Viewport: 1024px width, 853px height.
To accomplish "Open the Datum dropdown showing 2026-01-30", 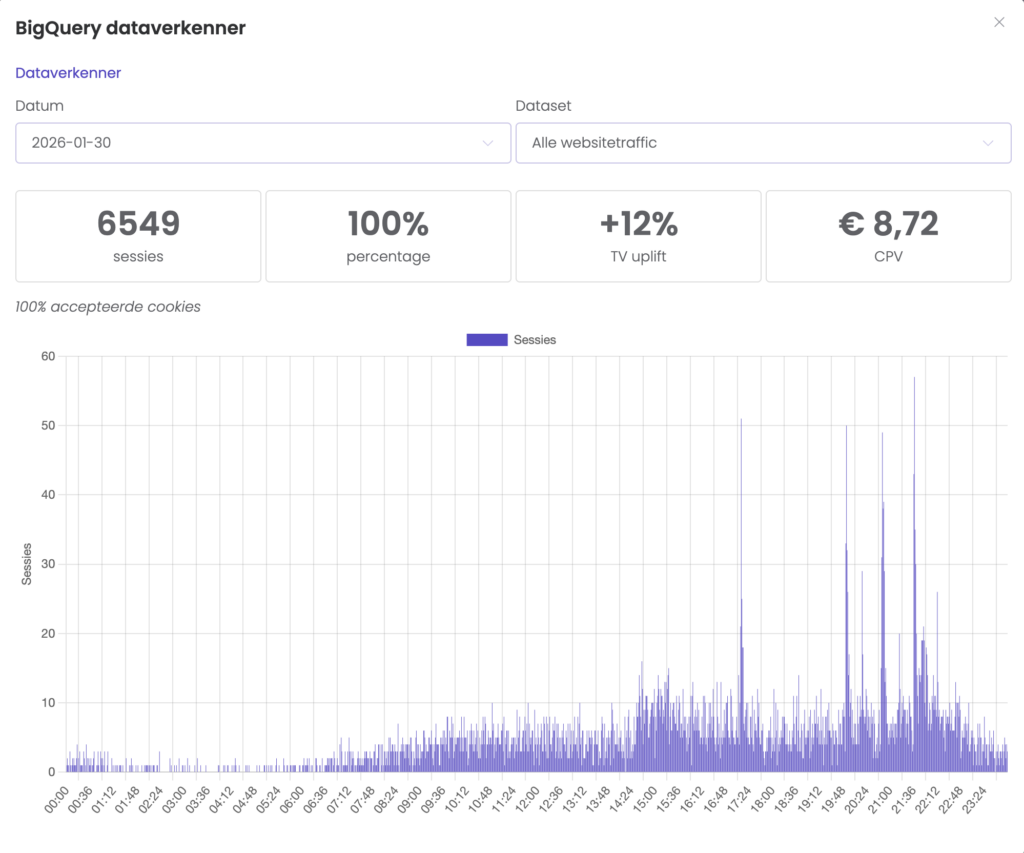I will pos(262,143).
